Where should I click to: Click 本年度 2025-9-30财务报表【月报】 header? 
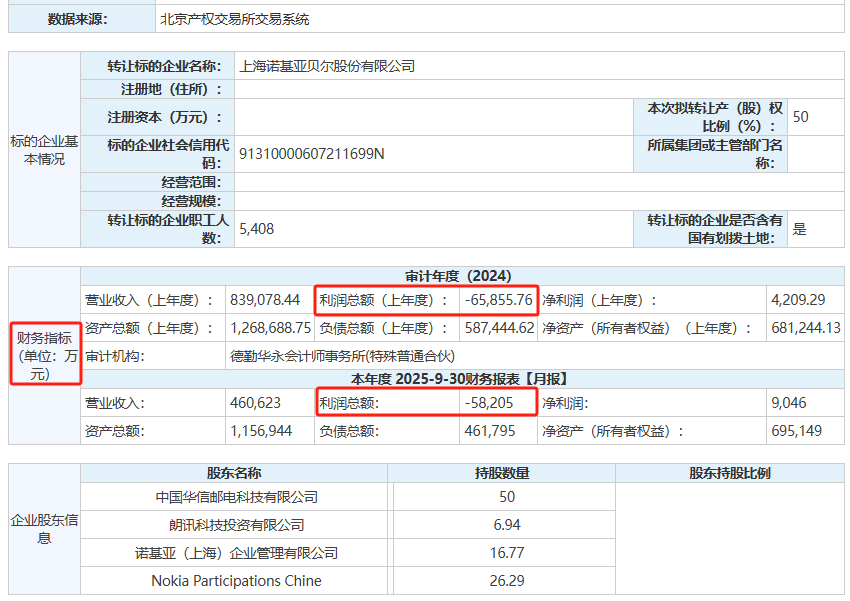click(461, 379)
